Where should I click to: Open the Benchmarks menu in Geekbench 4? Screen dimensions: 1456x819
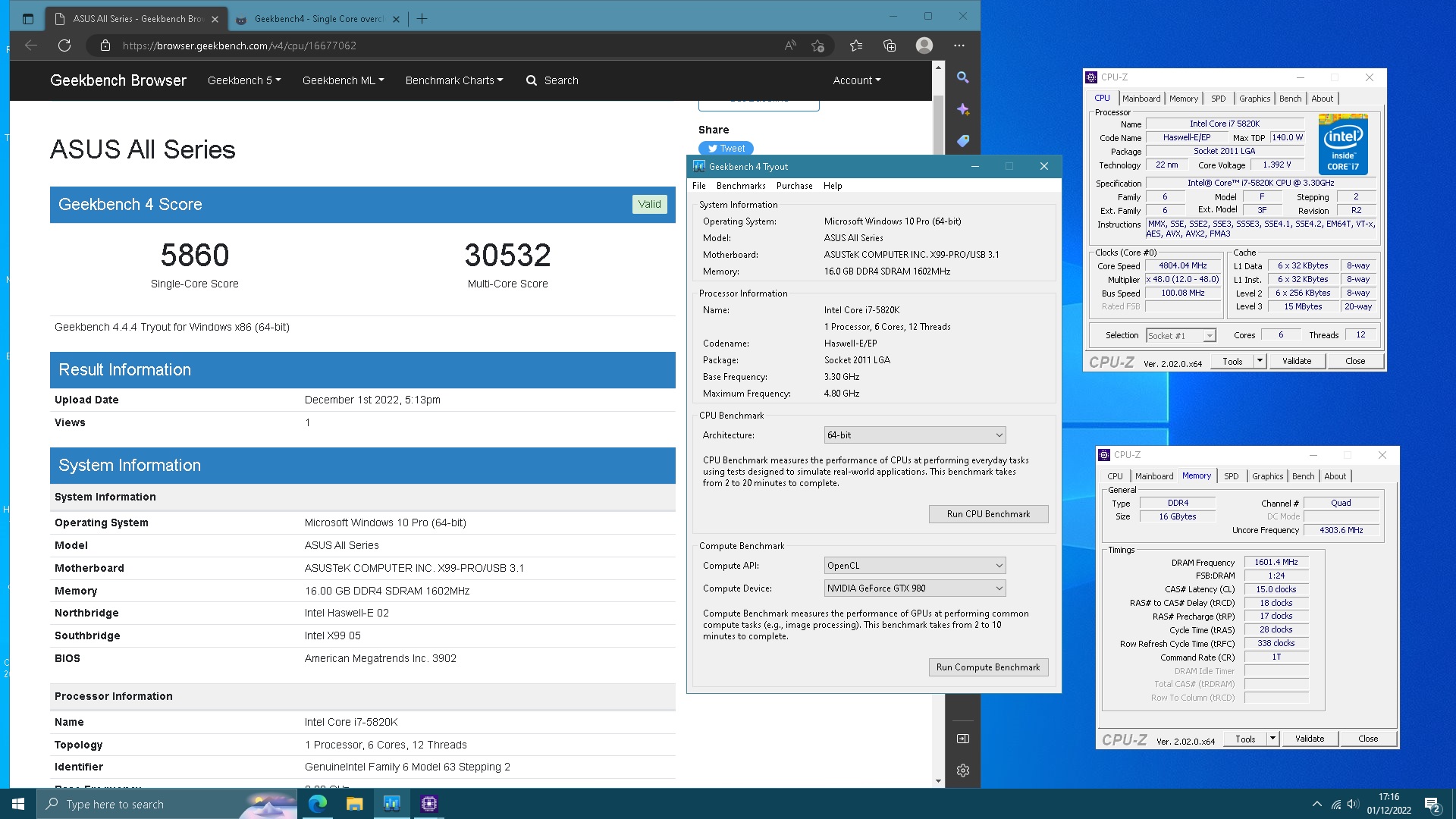coord(741,186)
